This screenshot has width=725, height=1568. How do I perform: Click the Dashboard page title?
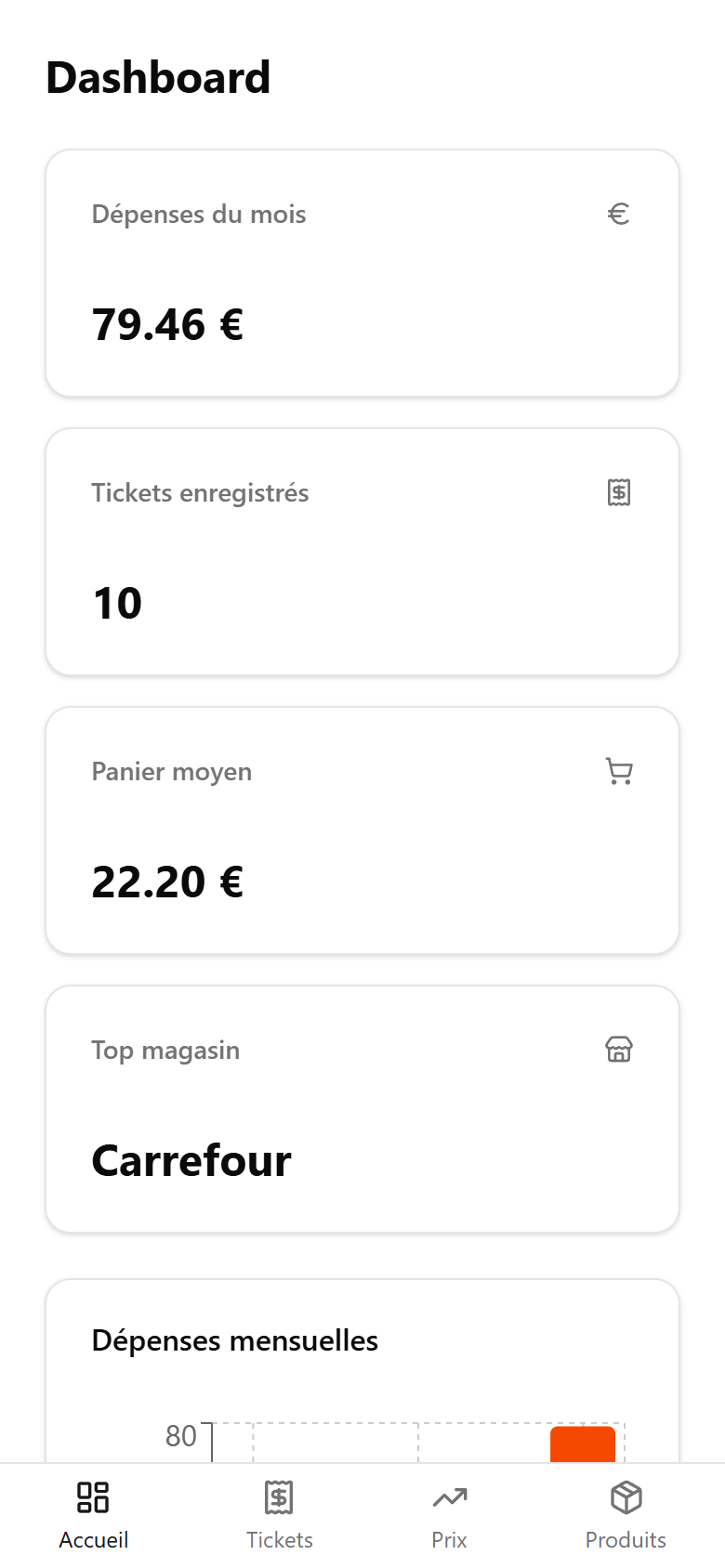pyautogui.click(x=158, y=77)
